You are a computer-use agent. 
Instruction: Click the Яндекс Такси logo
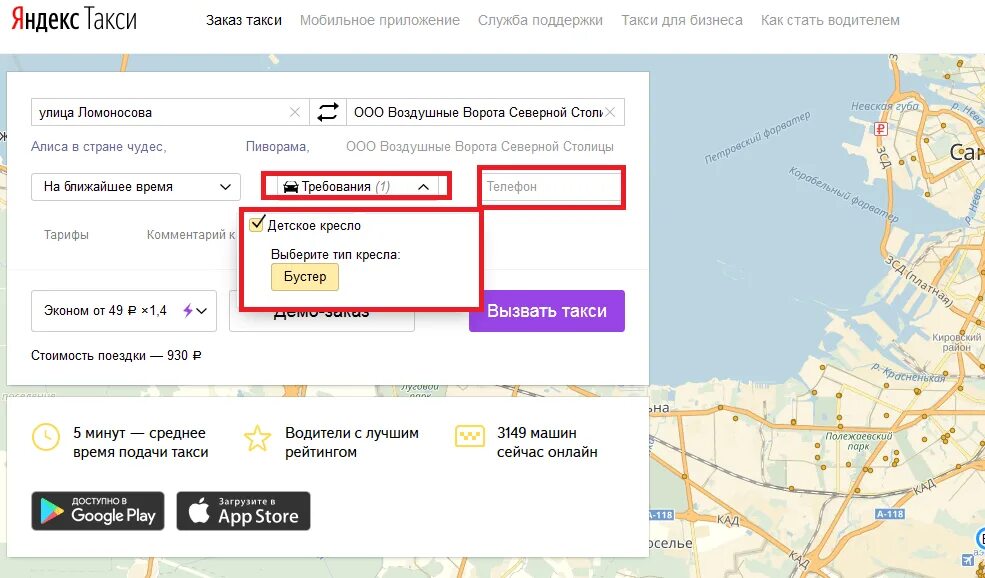click(74, 19)
